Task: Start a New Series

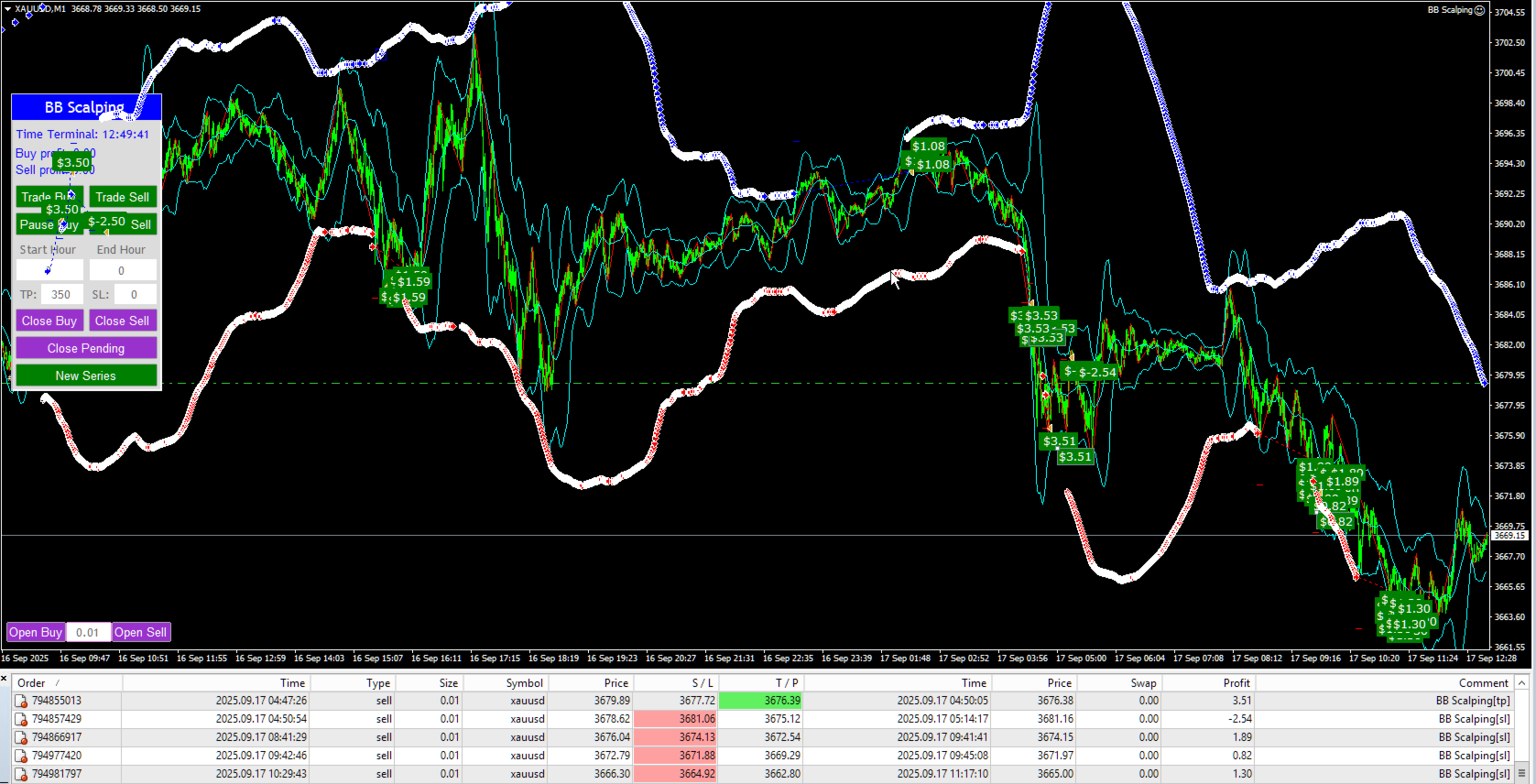Action: 86,376
